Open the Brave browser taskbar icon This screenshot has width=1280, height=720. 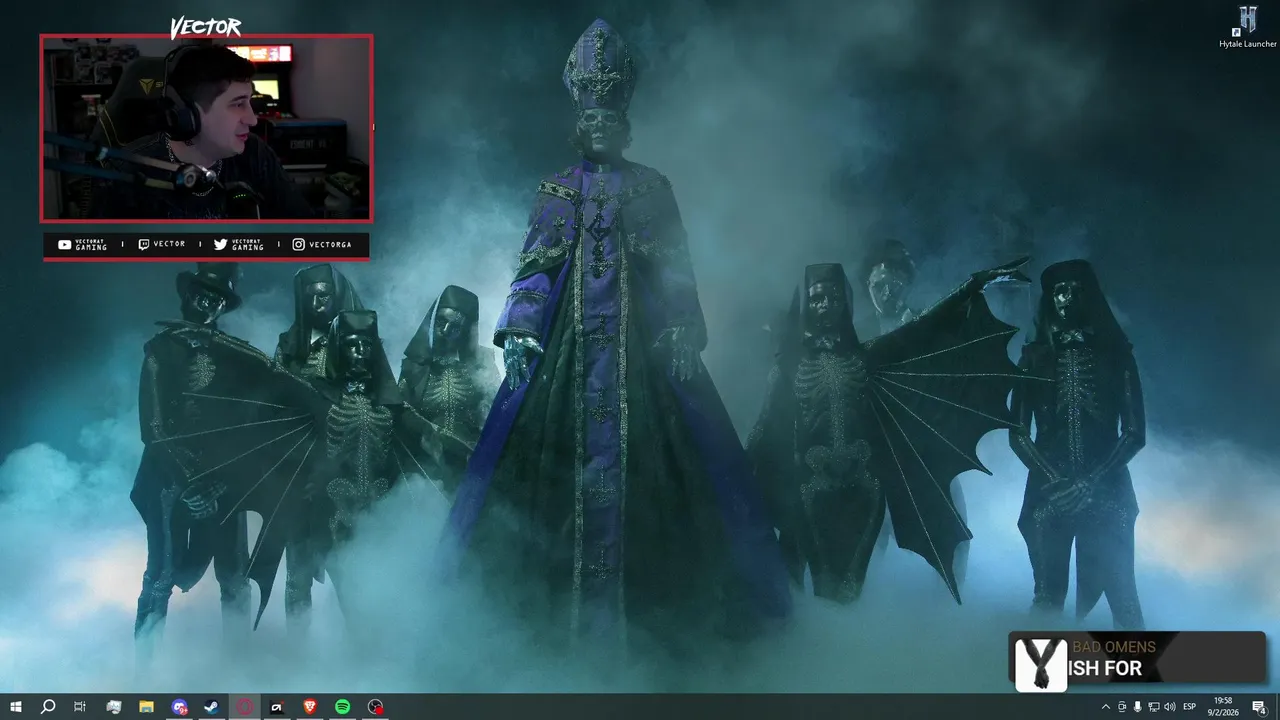(x=310, y=707)
